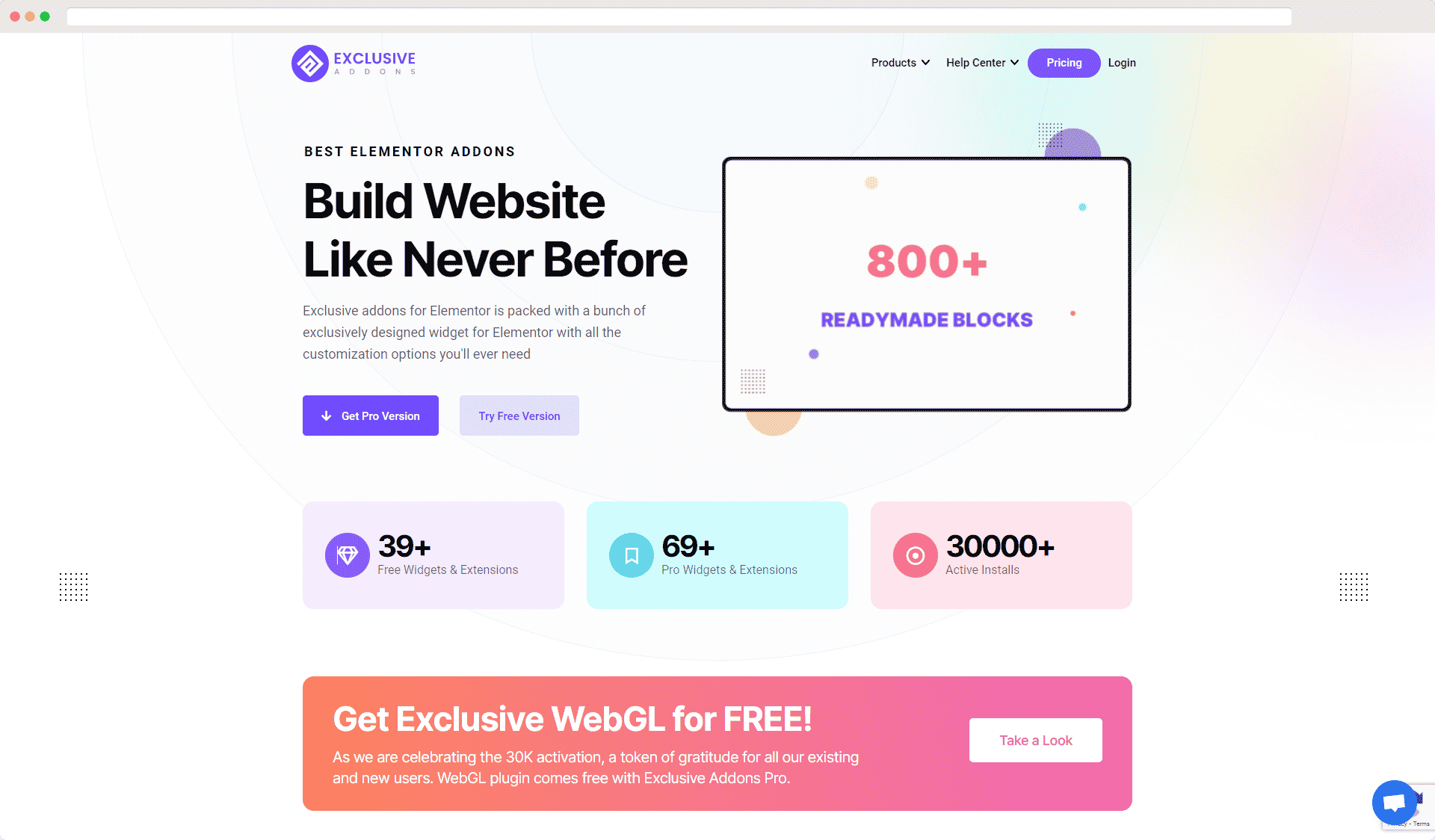Open the Pricing navigation link
This screenshot has height=840, width=1435.
pyautogui.click(x=1062, y=62)
